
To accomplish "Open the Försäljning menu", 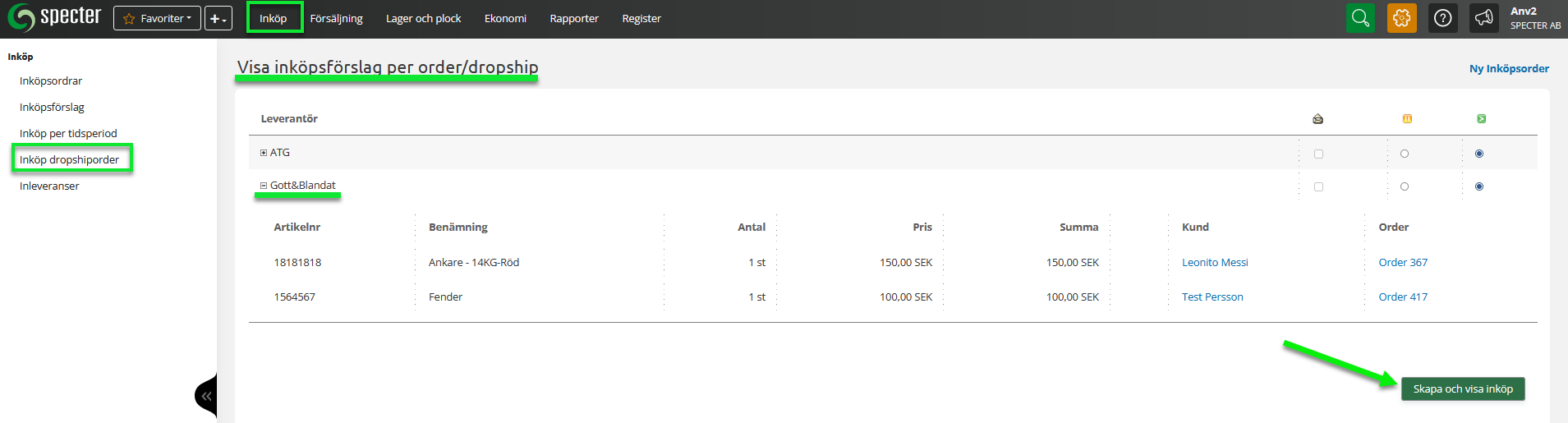I will pyautogui.click(x=336, y=18).
